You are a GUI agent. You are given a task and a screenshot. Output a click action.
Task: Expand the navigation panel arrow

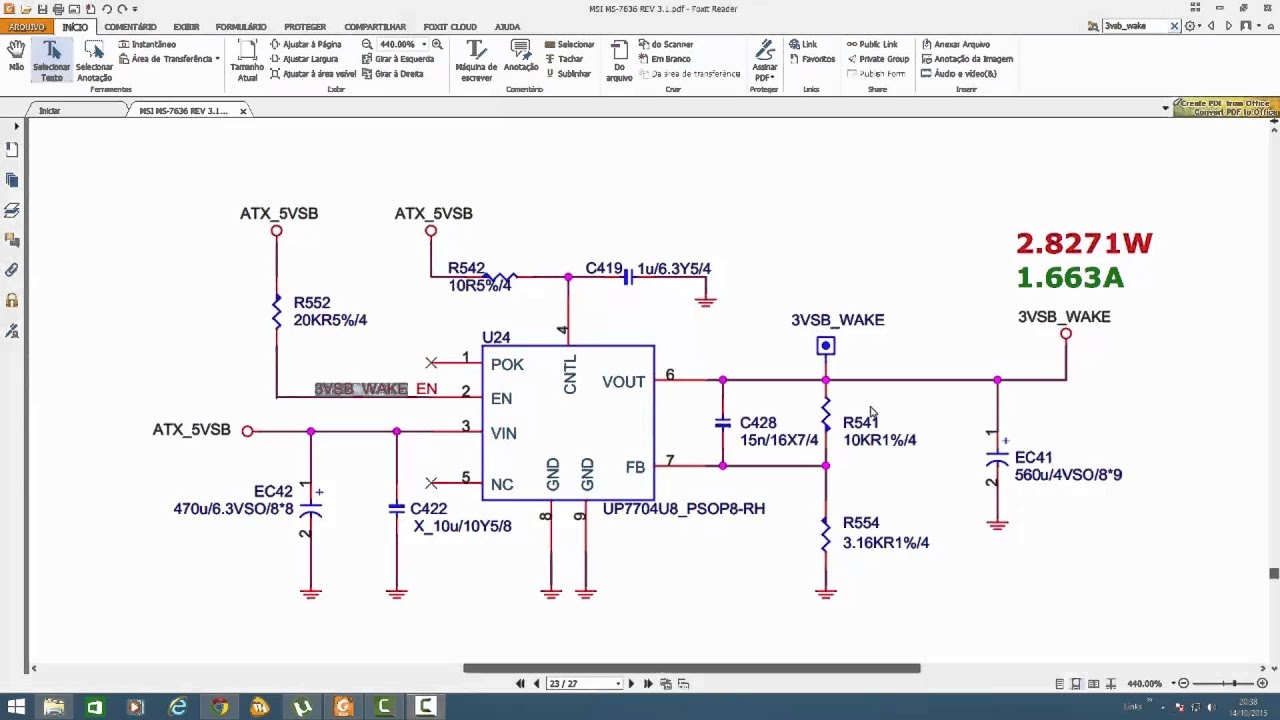click(16, 127)
